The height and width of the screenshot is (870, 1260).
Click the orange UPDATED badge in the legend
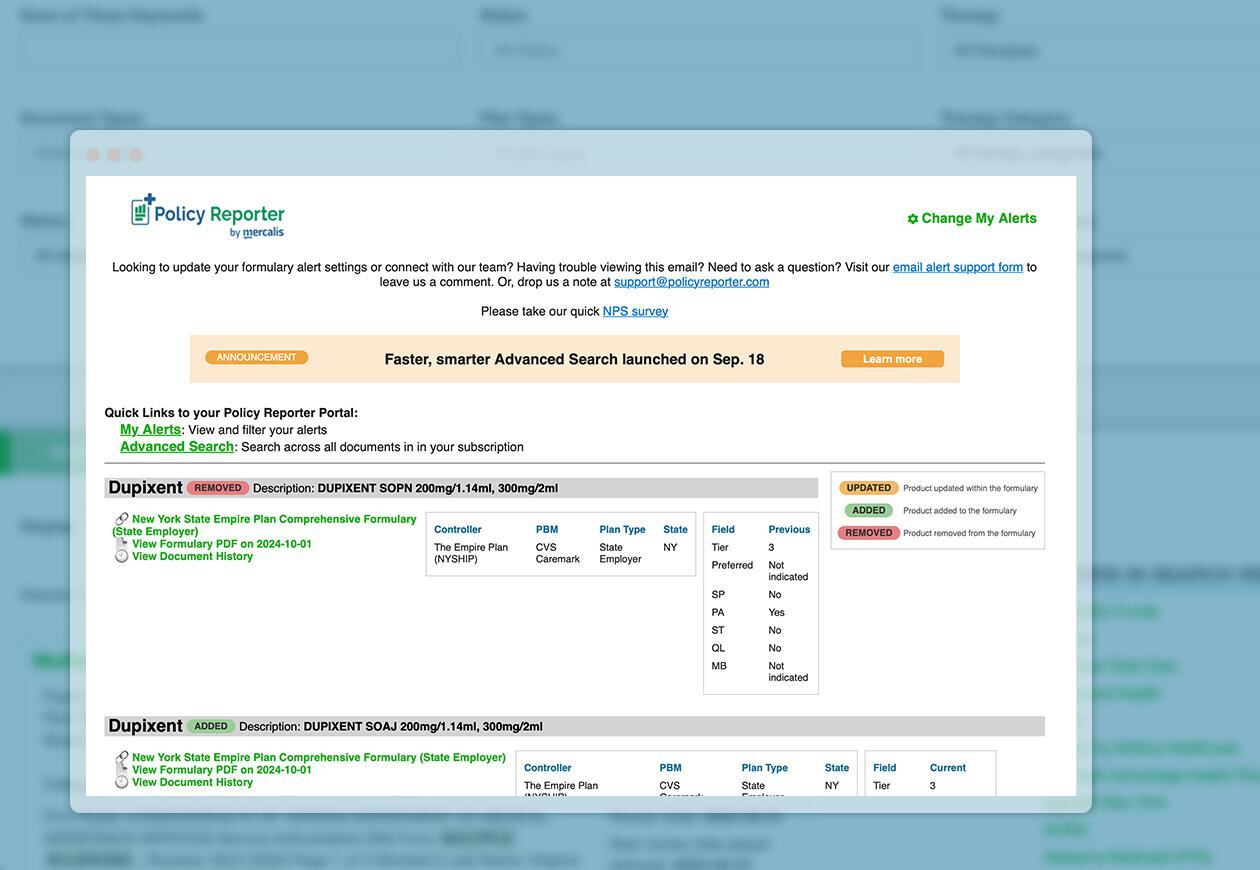pyautogui.click(x=868, y=488)
